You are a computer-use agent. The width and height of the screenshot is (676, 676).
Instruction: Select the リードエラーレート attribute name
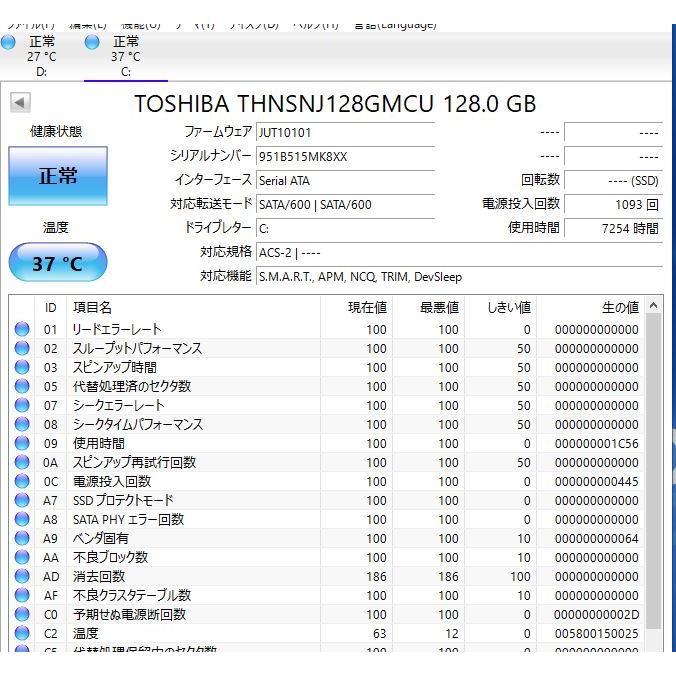click(117, 329)
